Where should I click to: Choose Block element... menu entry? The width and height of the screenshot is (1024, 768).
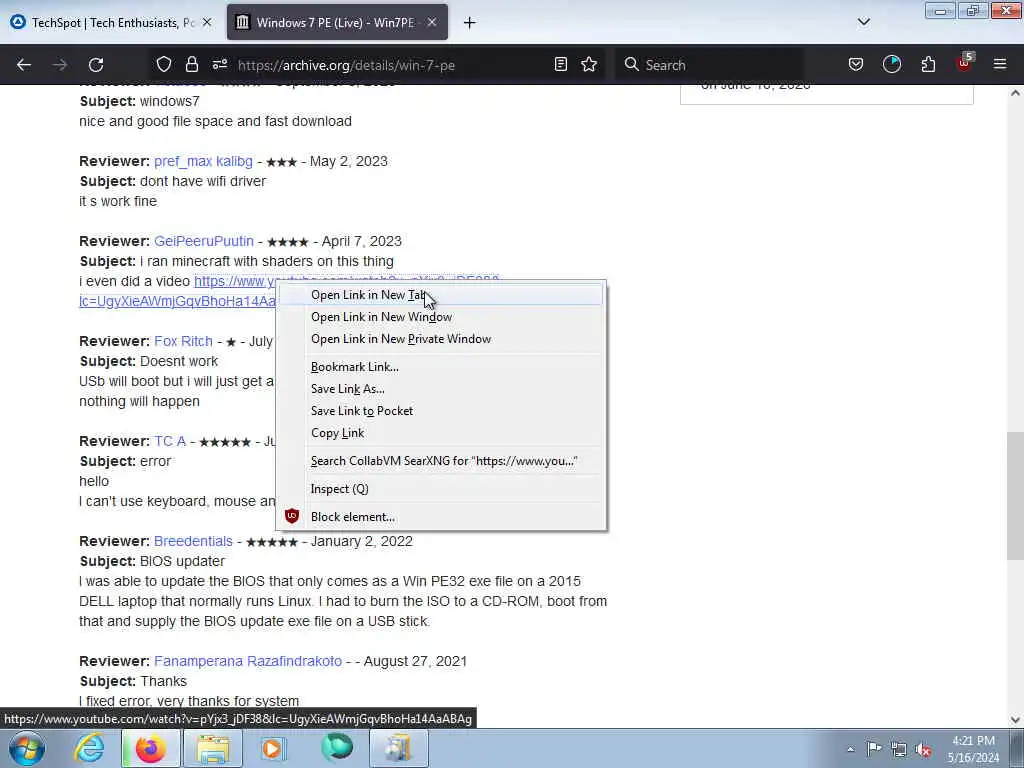(x=441, y=517)
